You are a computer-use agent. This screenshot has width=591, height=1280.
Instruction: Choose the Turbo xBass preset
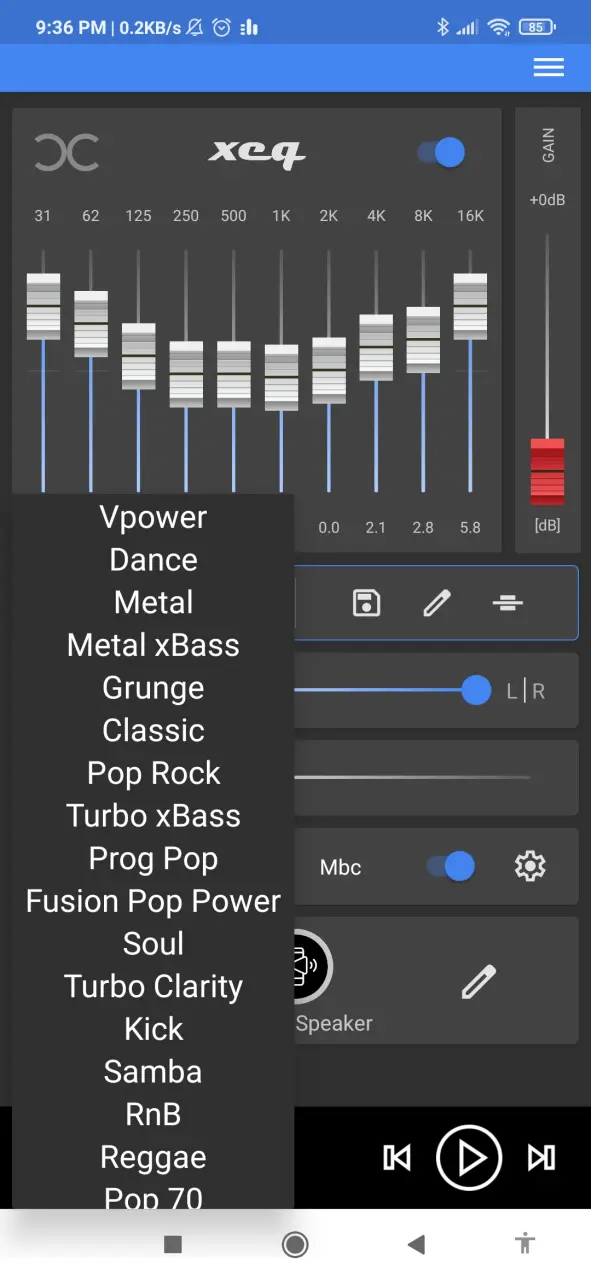(153, 816)
